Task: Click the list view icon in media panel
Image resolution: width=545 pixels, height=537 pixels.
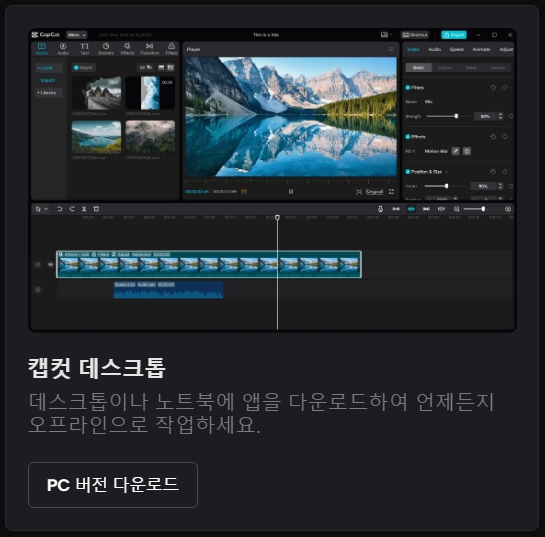Action: (161, 67)
